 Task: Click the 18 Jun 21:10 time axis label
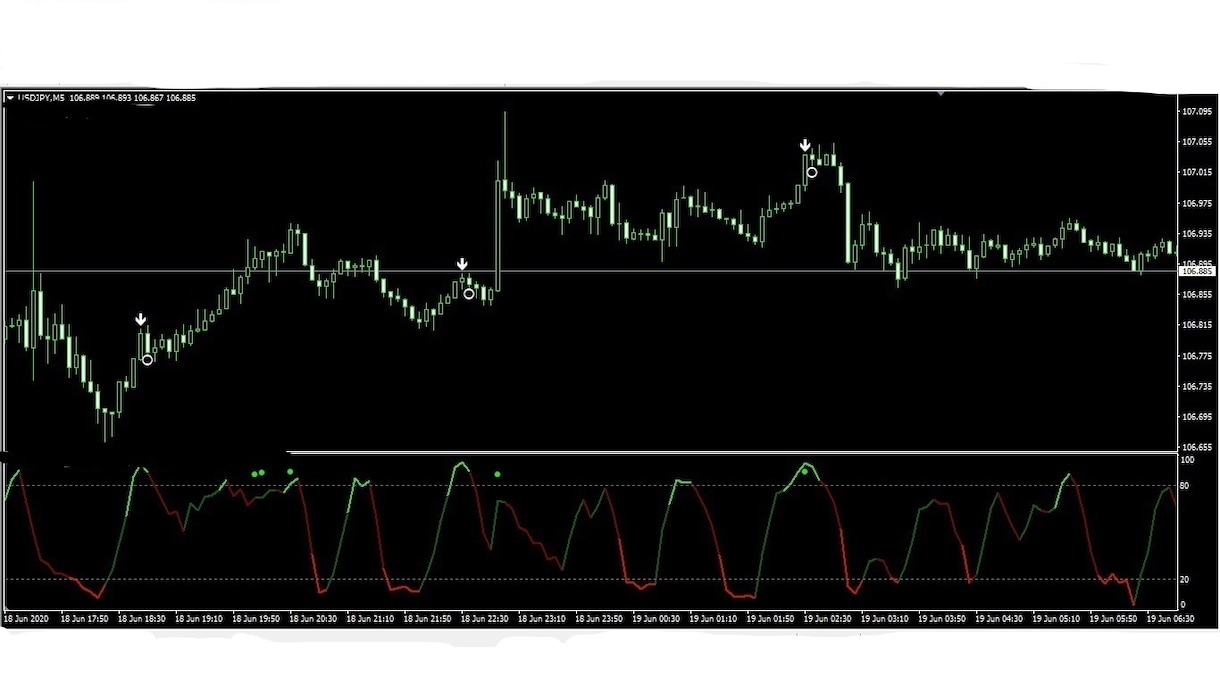(369, 618)
